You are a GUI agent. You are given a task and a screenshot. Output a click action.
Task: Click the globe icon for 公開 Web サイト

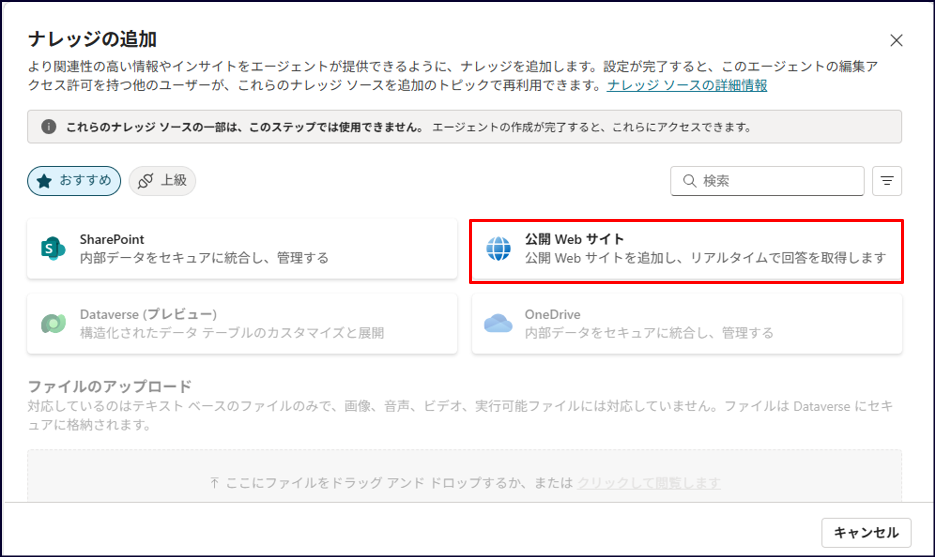(498, 249)
